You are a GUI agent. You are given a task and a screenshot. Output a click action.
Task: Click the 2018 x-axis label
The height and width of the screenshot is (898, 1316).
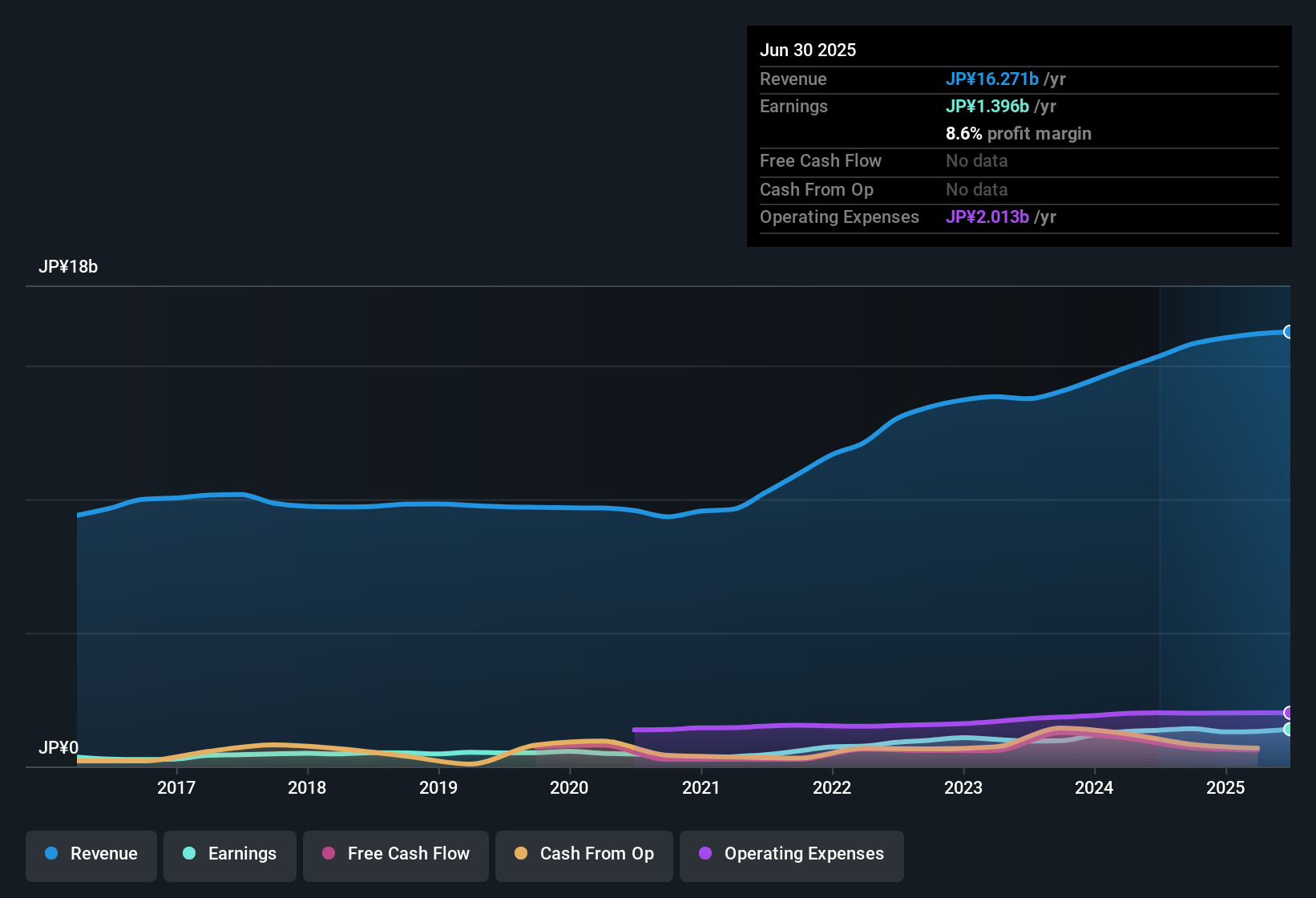click(x=307, y=787)
